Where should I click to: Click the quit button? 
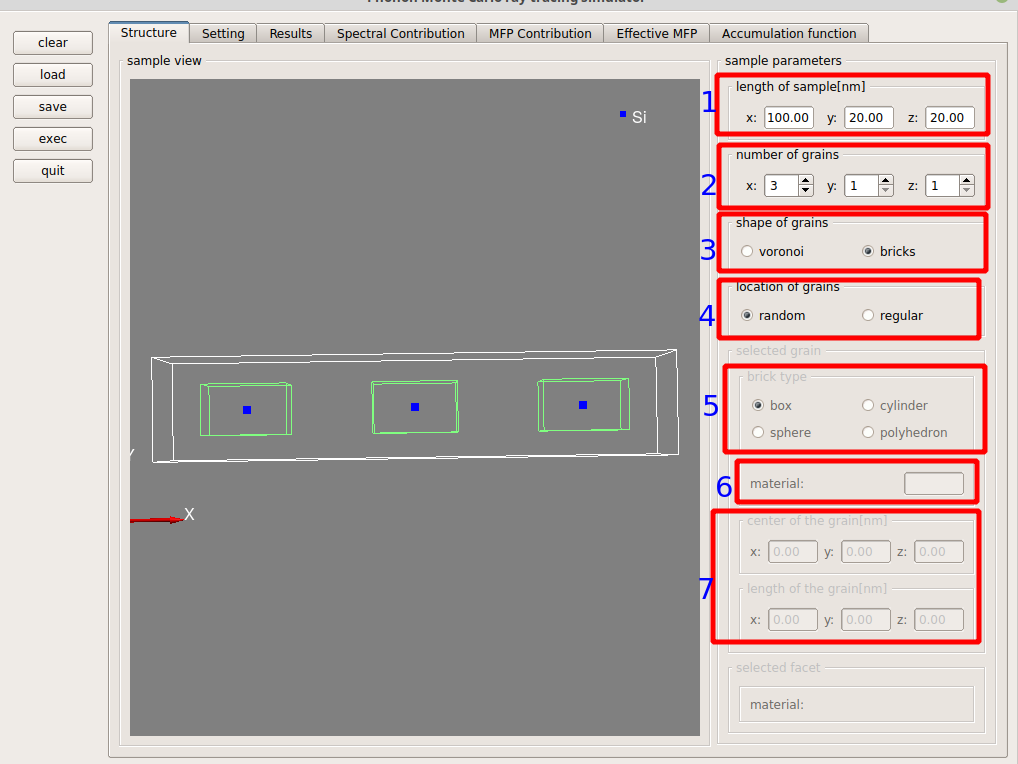tap(53, 171)
